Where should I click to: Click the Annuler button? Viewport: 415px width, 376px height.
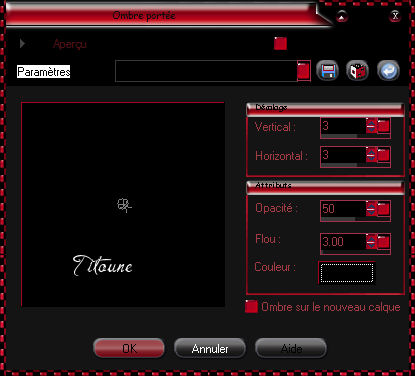[x=210, y=348]
